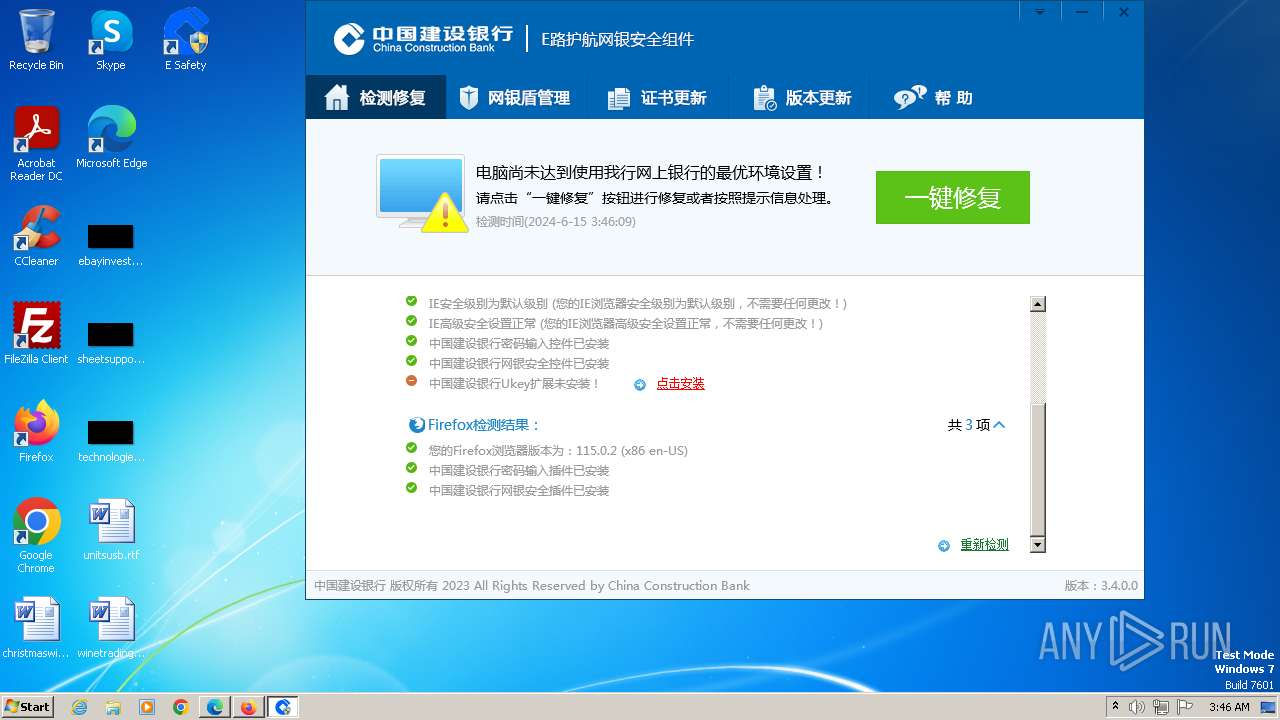Viewport: 1280px width, 720px height.
Task: Click the certificate list icon on 证书更新
Action: [619, 98]
